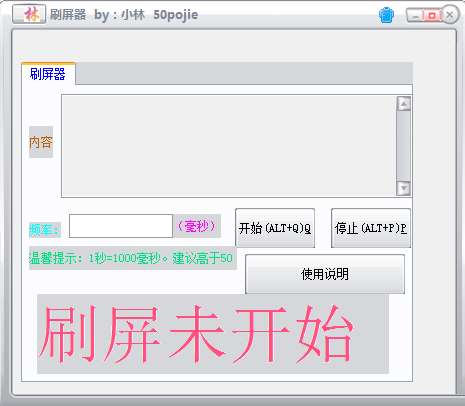
Task: Click inside the 内容 text area
Action: coord(229,146)
